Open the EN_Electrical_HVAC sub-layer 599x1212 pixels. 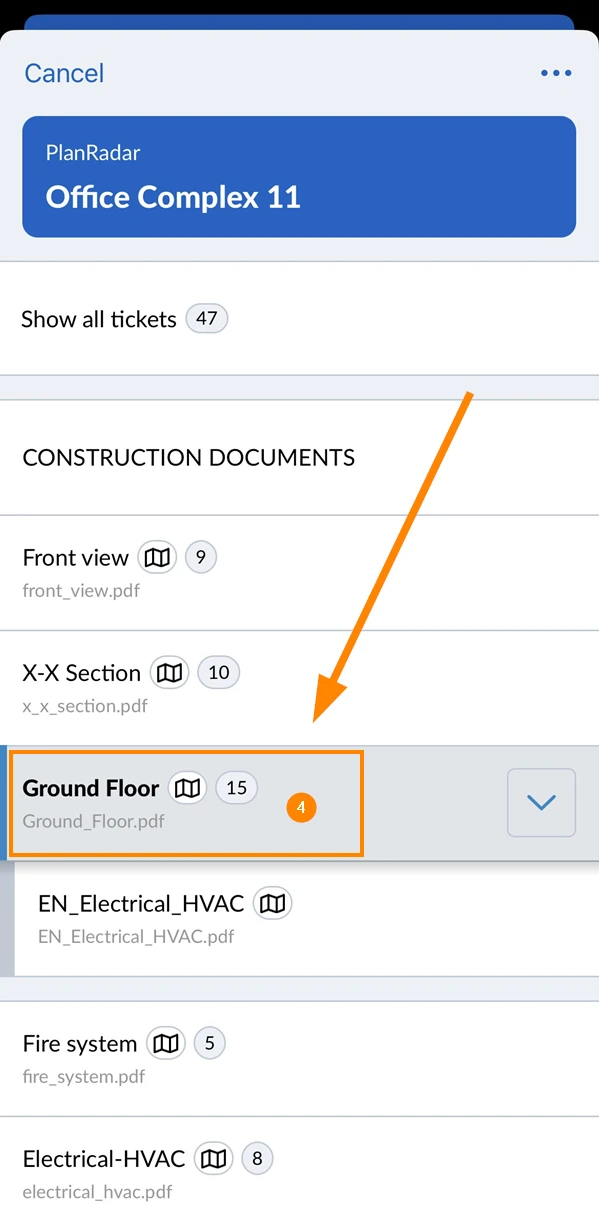point(306,919)
